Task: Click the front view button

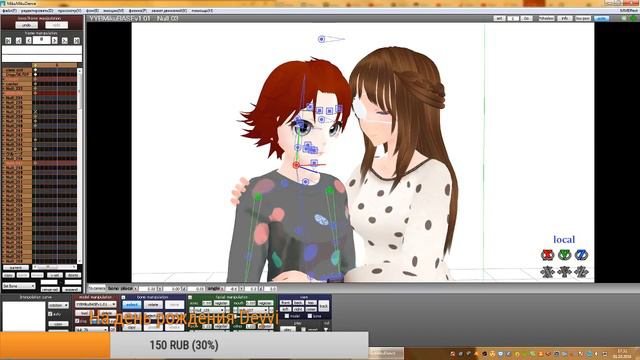Action: coord(285,303)
